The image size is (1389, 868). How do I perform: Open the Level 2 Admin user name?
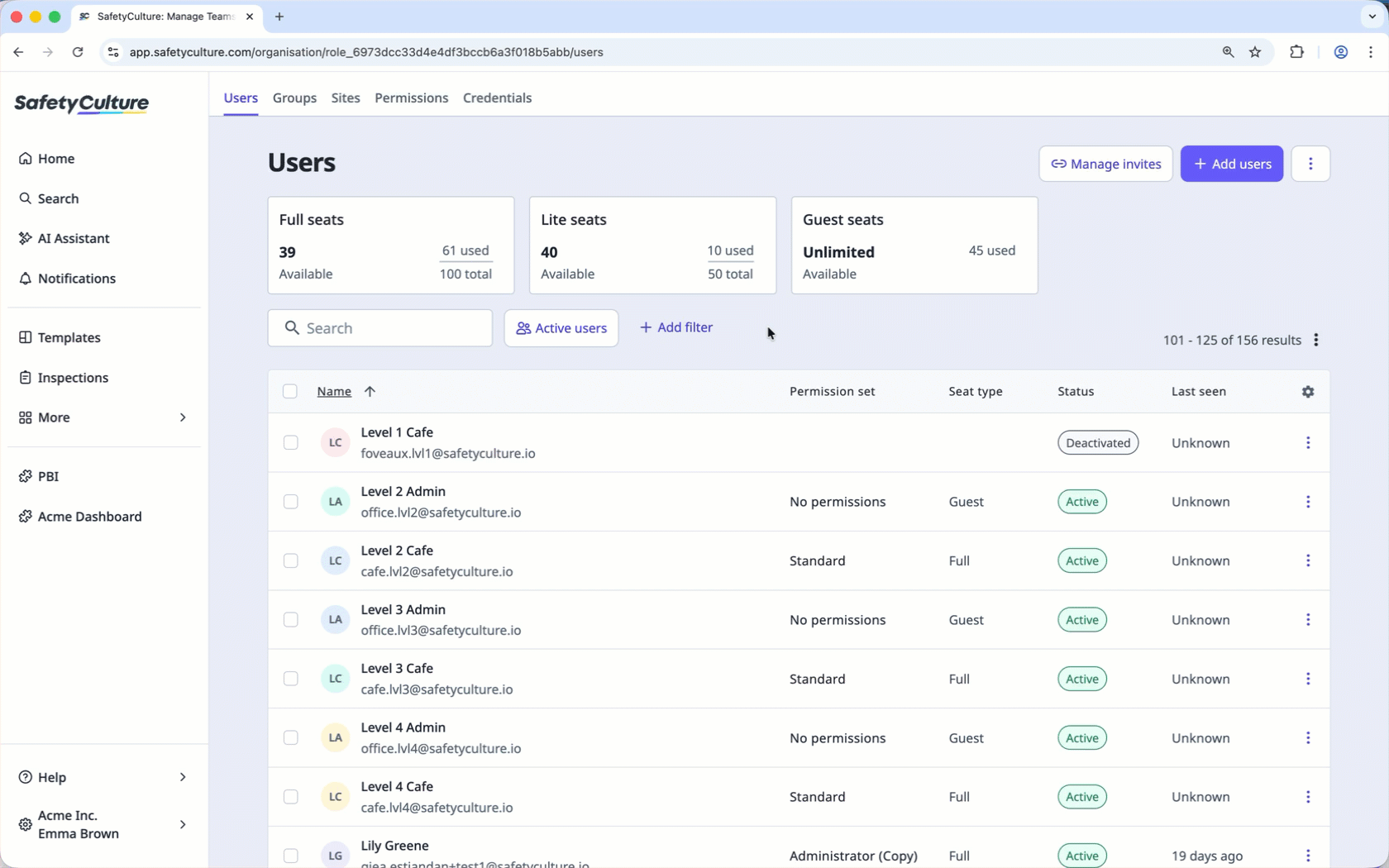[403, 491]
